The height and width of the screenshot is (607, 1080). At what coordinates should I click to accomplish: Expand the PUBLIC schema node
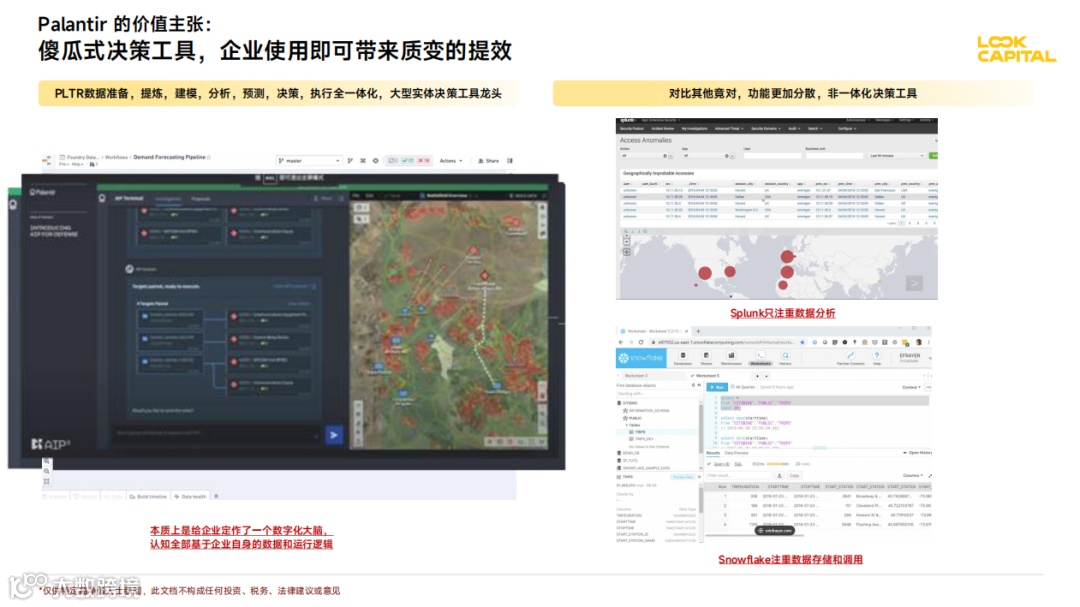click(x=632, y=418)
